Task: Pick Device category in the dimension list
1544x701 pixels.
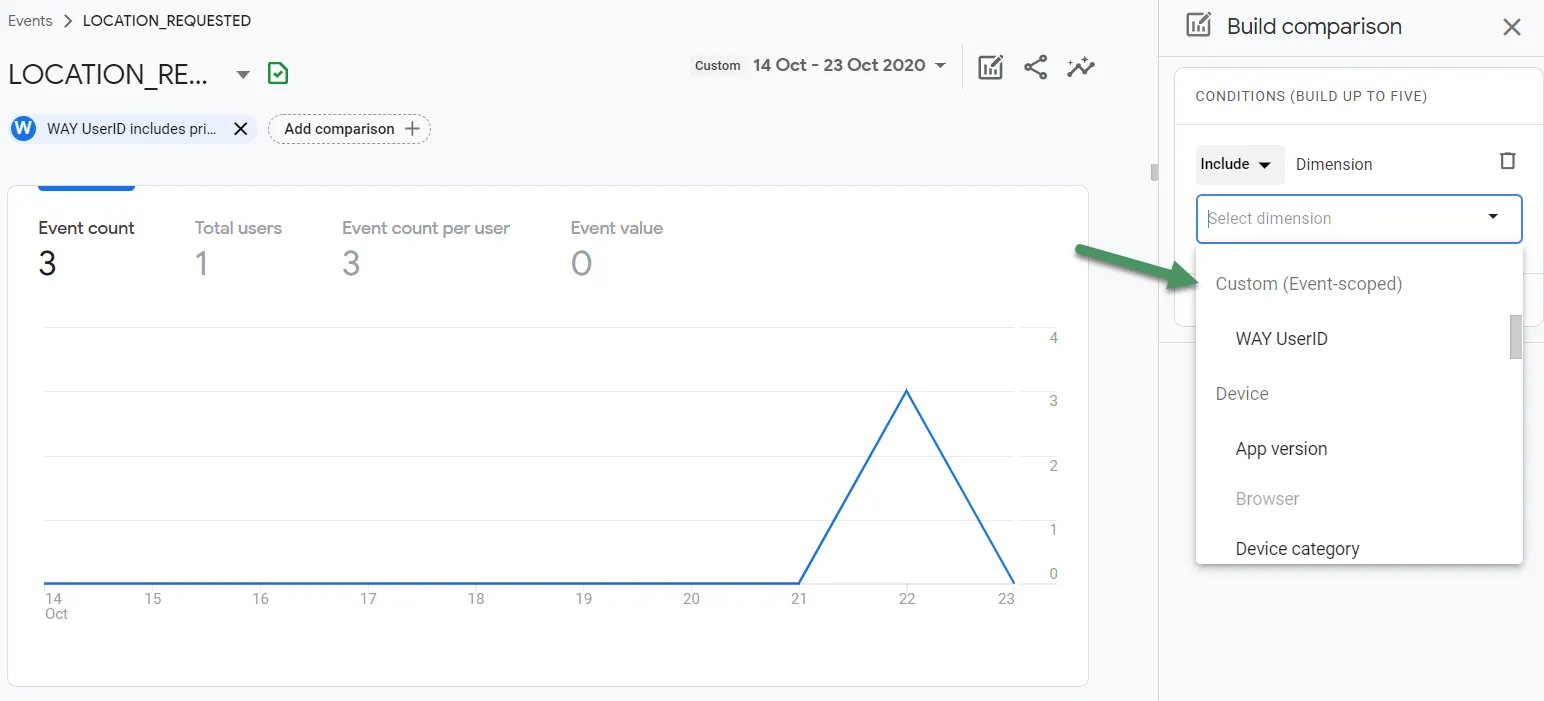Action: coord(1297,548)
